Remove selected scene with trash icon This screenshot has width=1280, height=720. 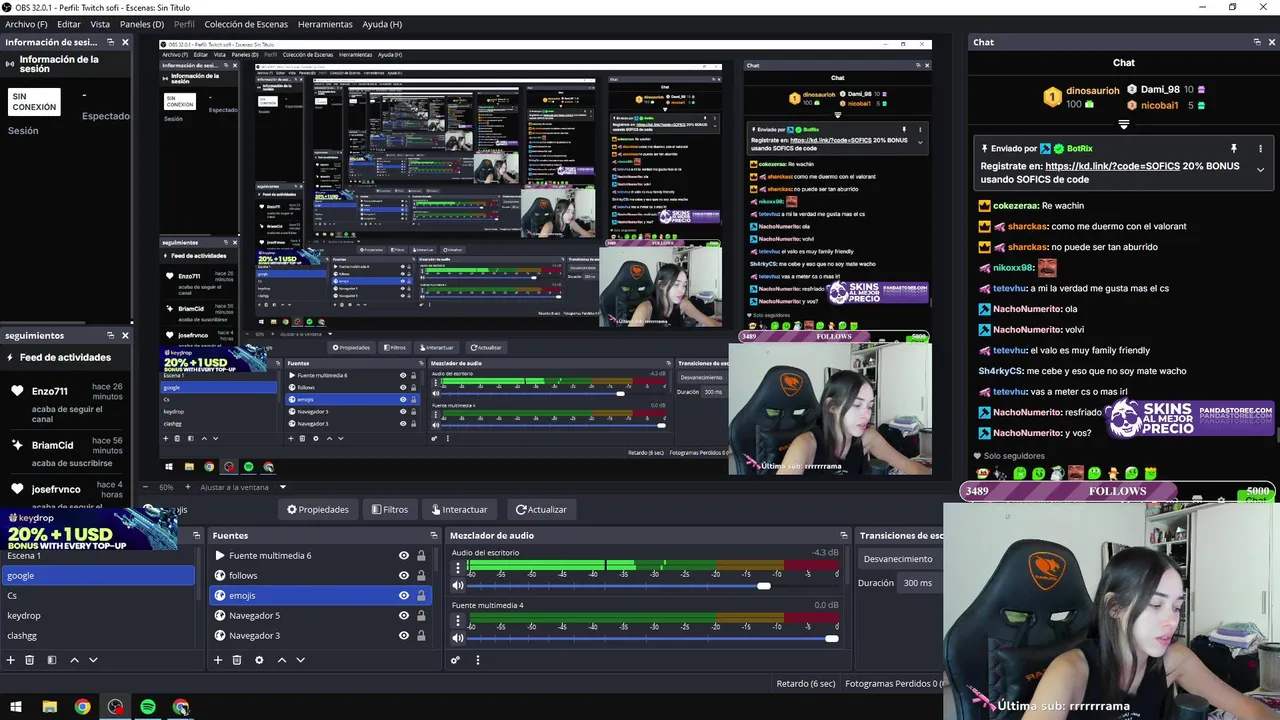coord(29,660)
